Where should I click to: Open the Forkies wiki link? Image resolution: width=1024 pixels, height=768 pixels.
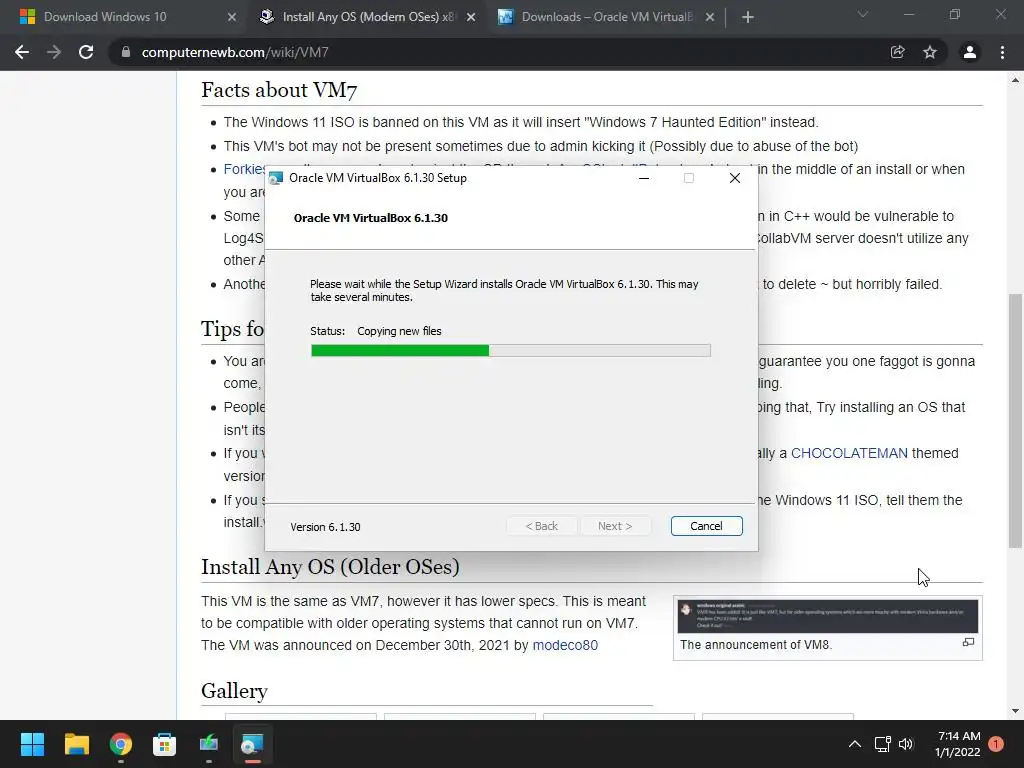pos(244,169)
